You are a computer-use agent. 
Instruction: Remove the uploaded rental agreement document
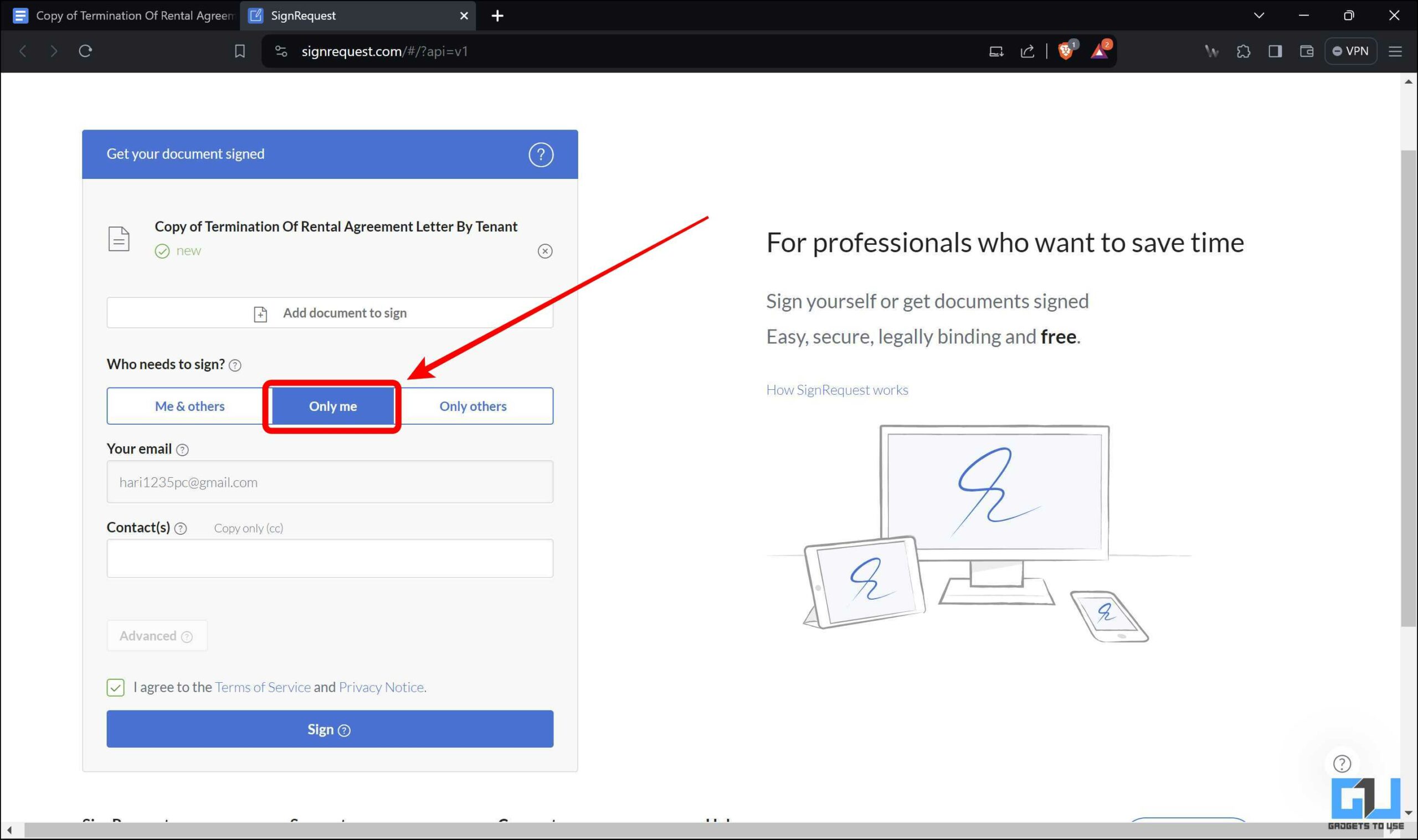click(x=544, y=251)
